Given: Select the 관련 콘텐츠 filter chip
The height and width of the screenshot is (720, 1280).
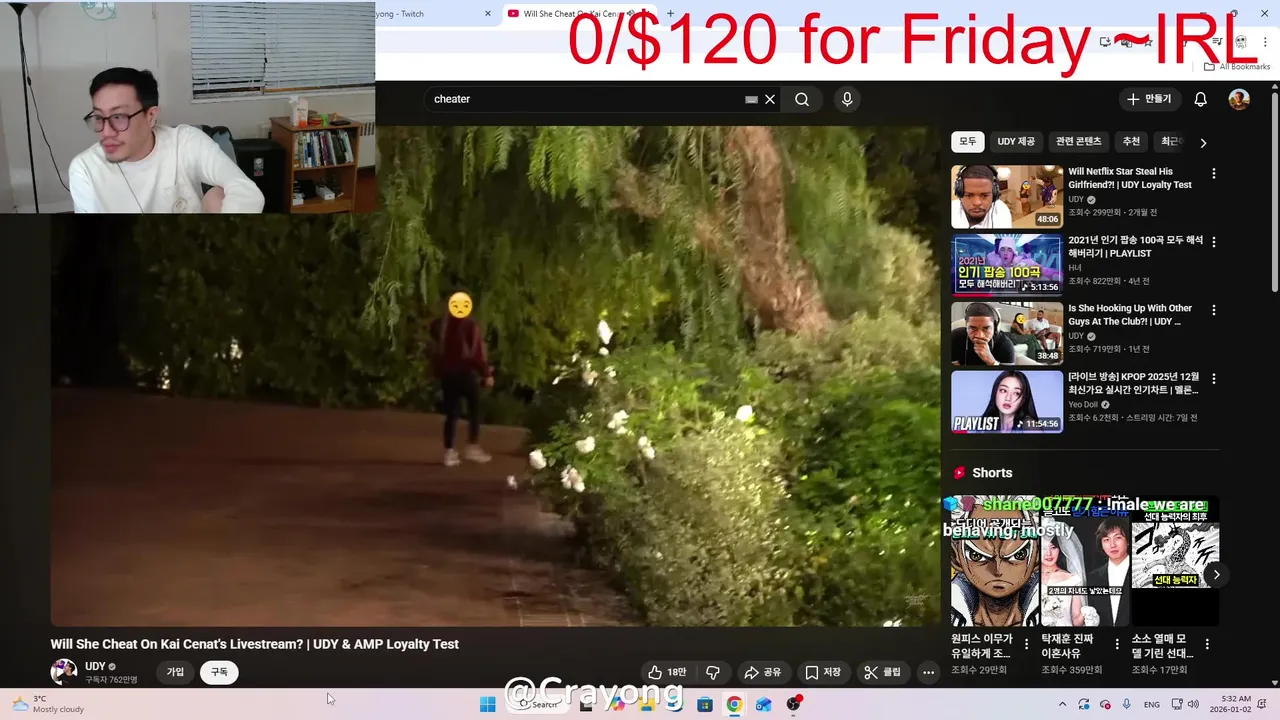Looking at the screenshot, I should tap(1078, 142).
